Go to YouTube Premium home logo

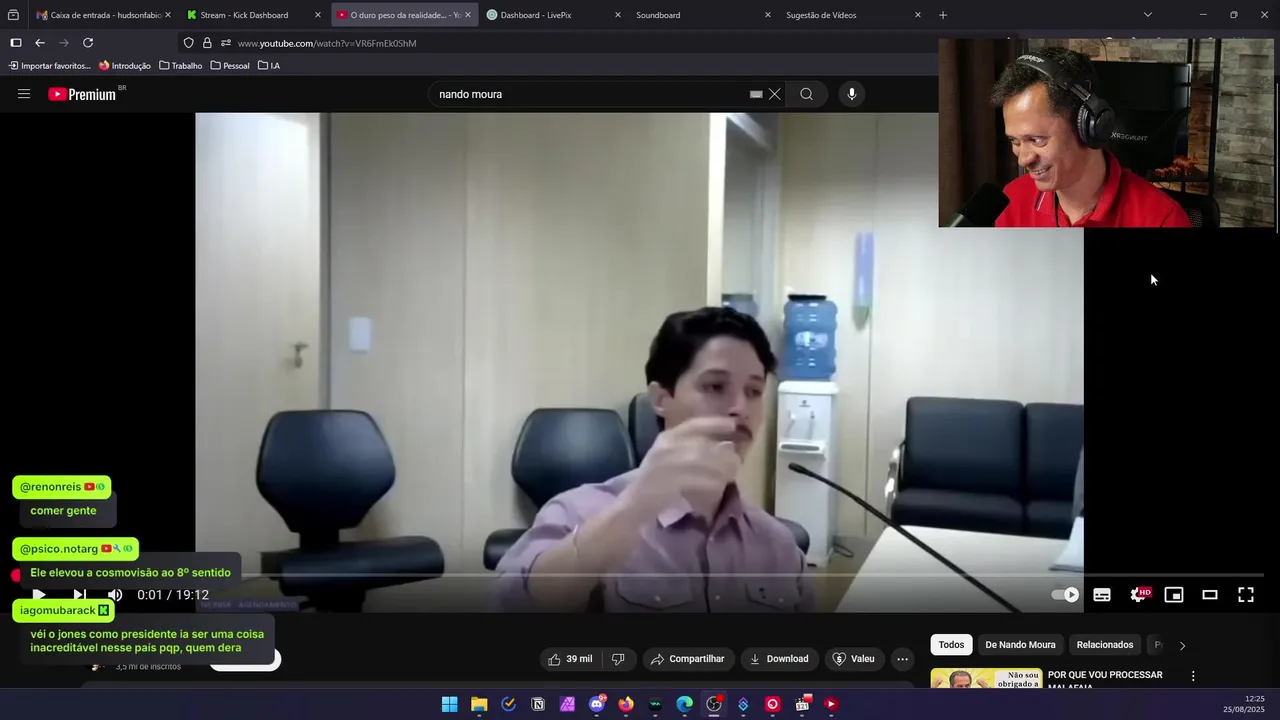click(x=82, y=94)
